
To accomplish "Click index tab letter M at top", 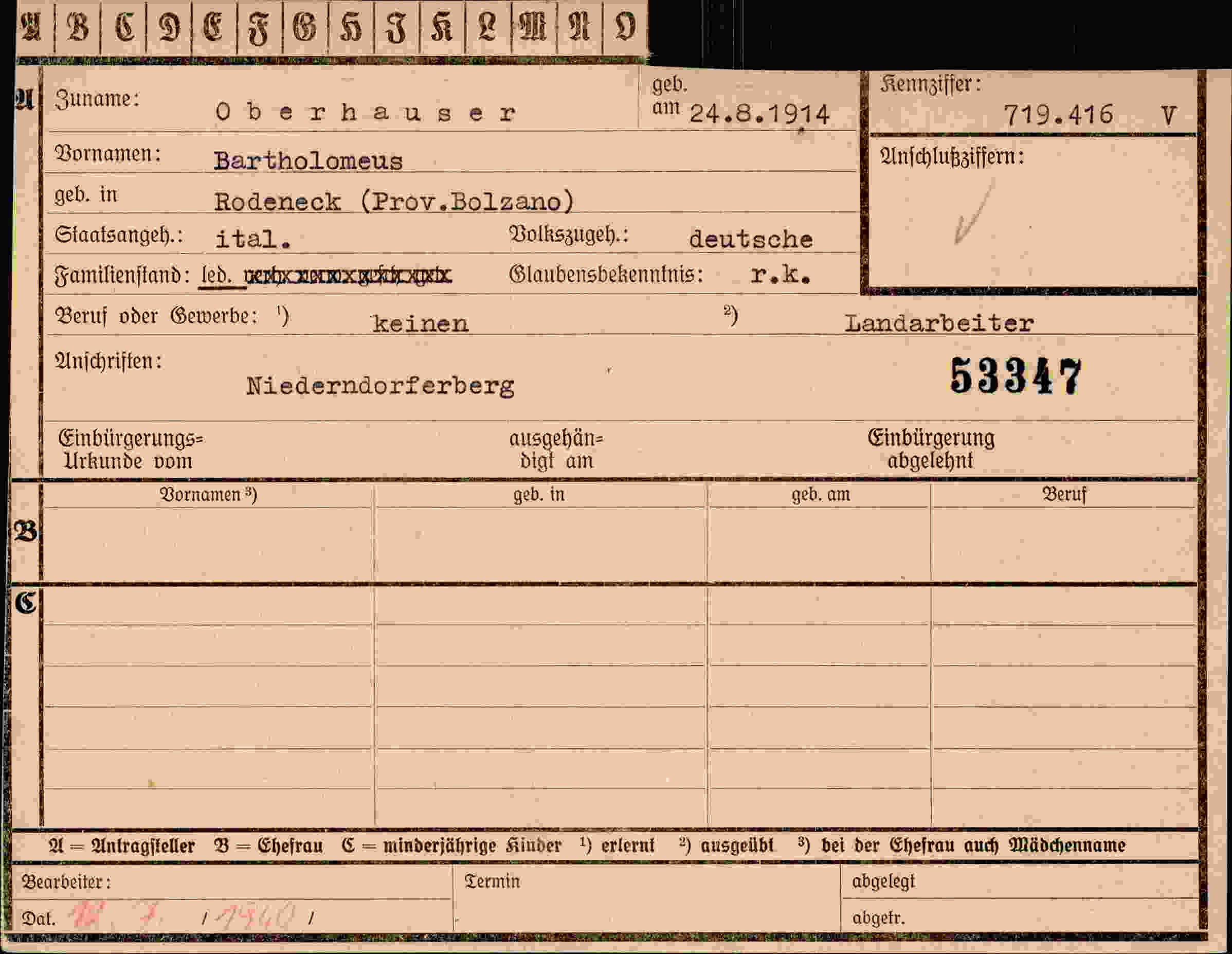I will tap(534, 28).
